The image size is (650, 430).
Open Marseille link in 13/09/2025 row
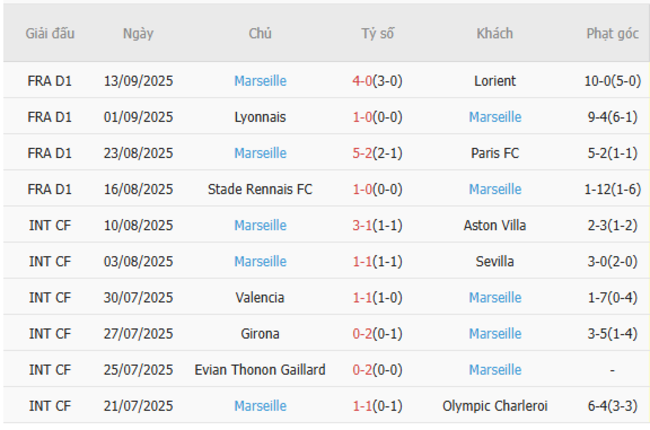pos(260,81)
